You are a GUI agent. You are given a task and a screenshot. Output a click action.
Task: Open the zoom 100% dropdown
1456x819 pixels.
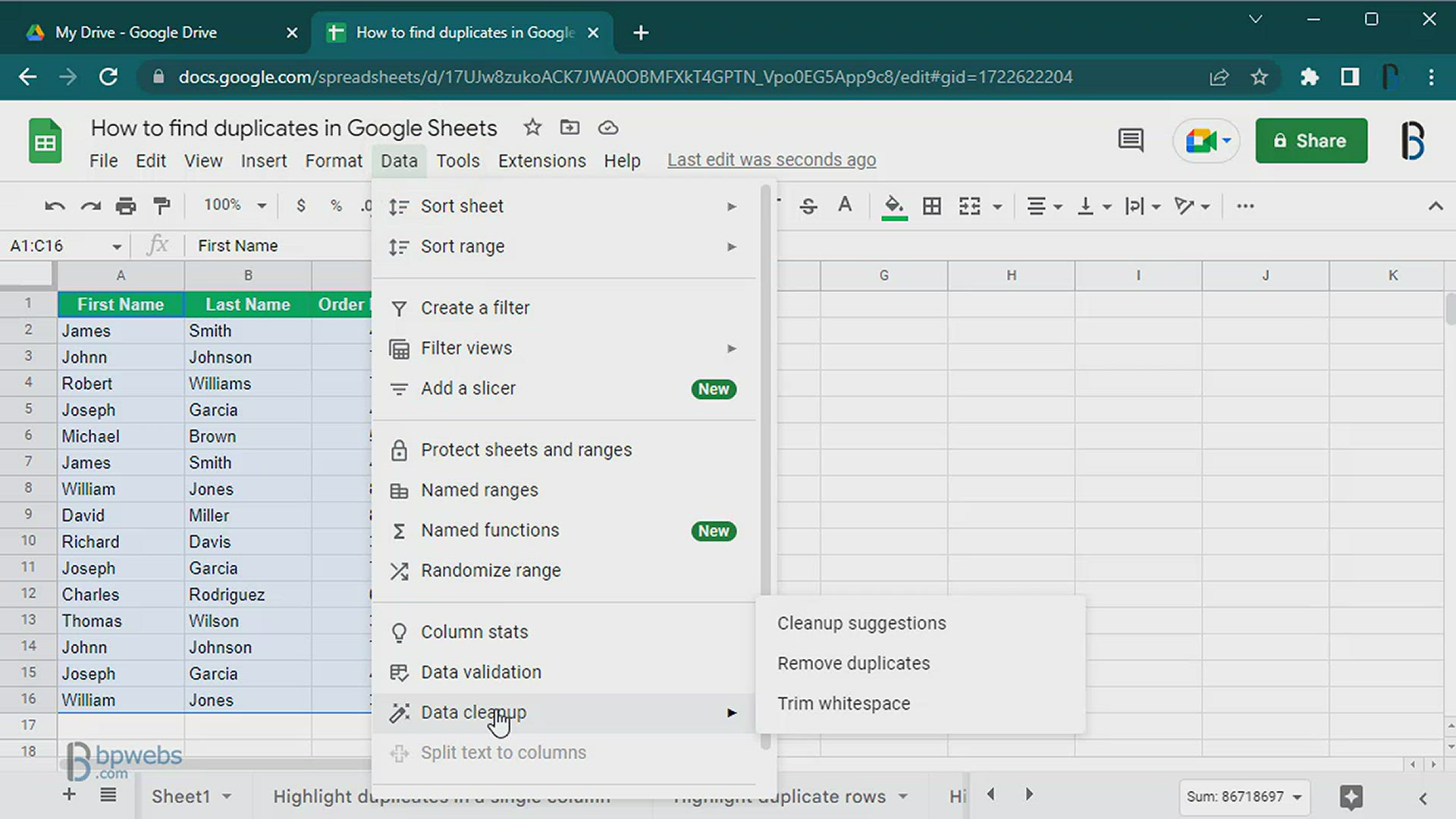[x=235, y=205]
